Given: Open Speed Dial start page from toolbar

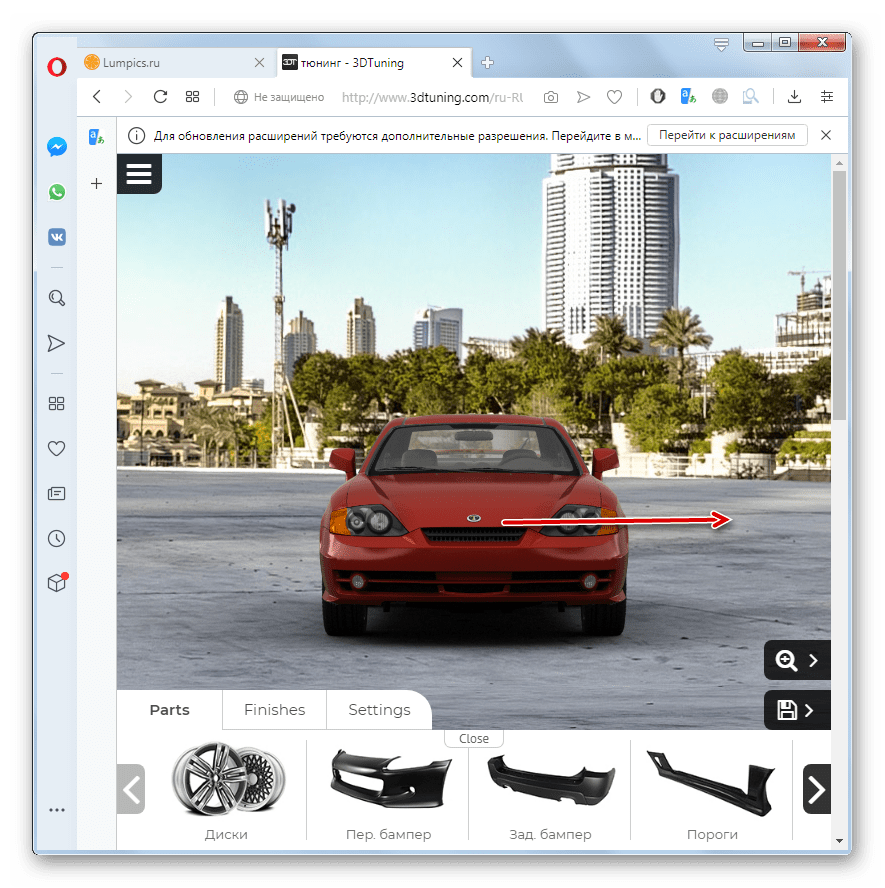Looking at the screenshot, I should coord(193,97).
